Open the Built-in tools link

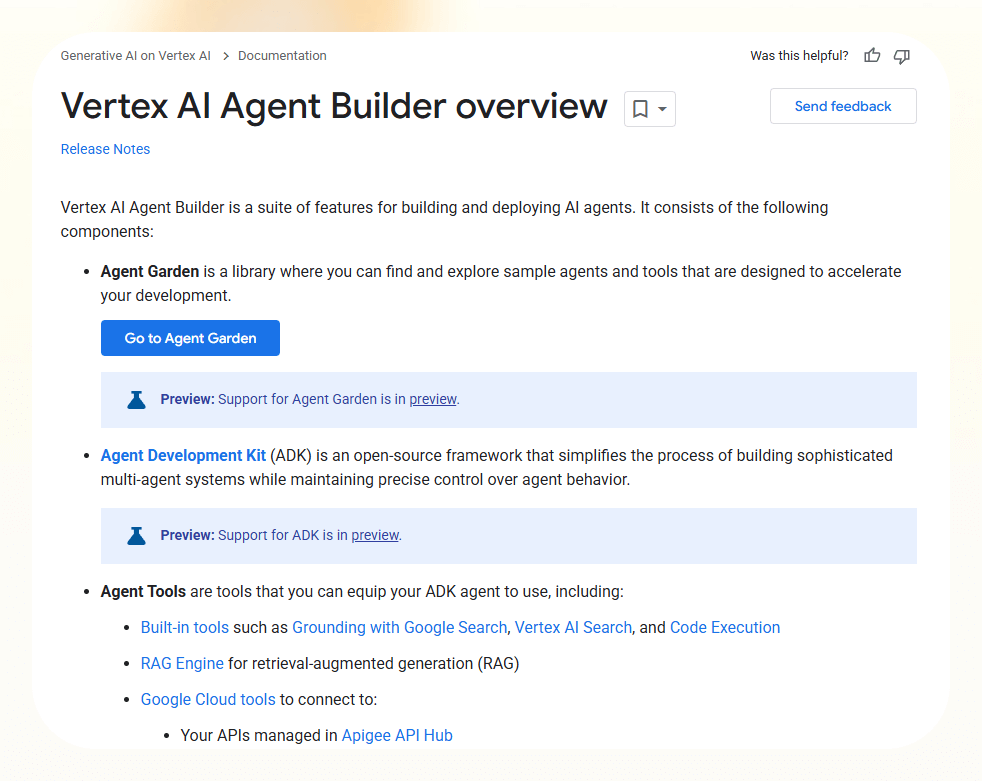[x=185, y=628]
